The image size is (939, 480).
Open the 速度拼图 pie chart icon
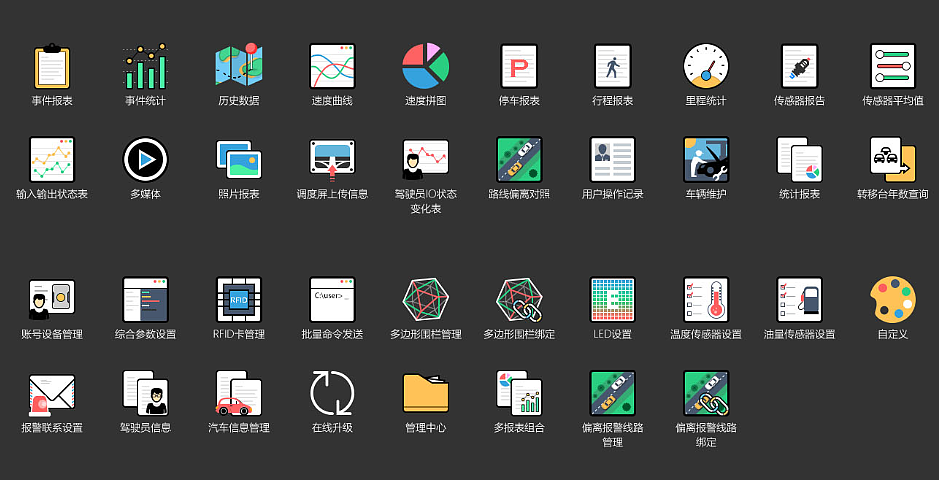pos(426,66)
